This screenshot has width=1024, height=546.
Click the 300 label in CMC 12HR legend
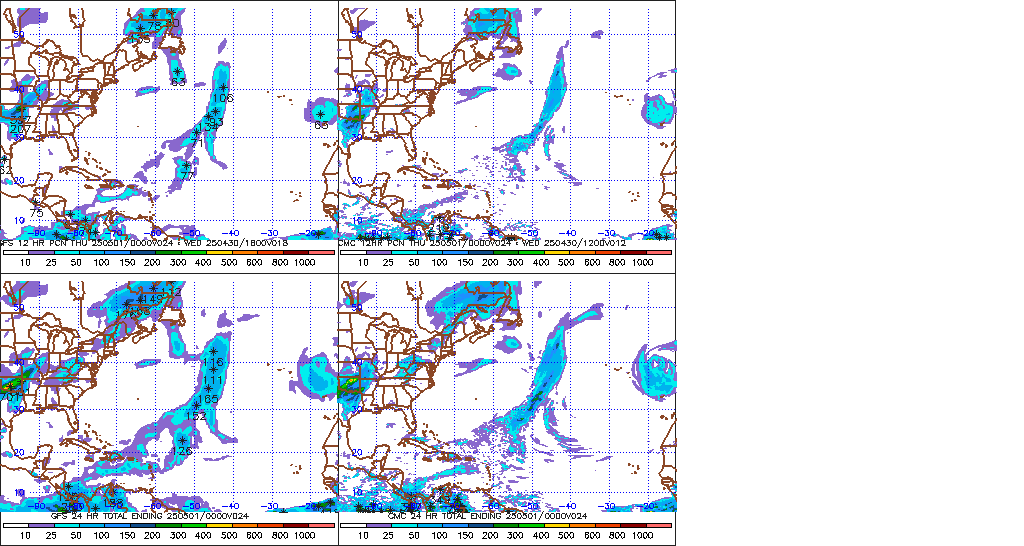(515, 263)
